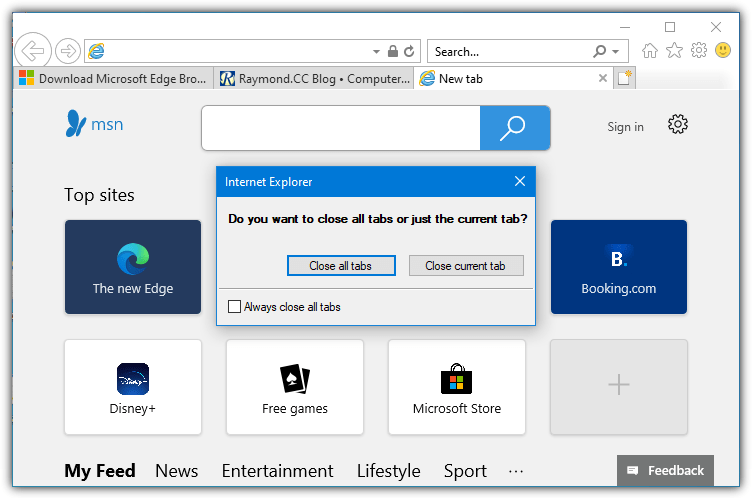Open the Home page icon

650,50
